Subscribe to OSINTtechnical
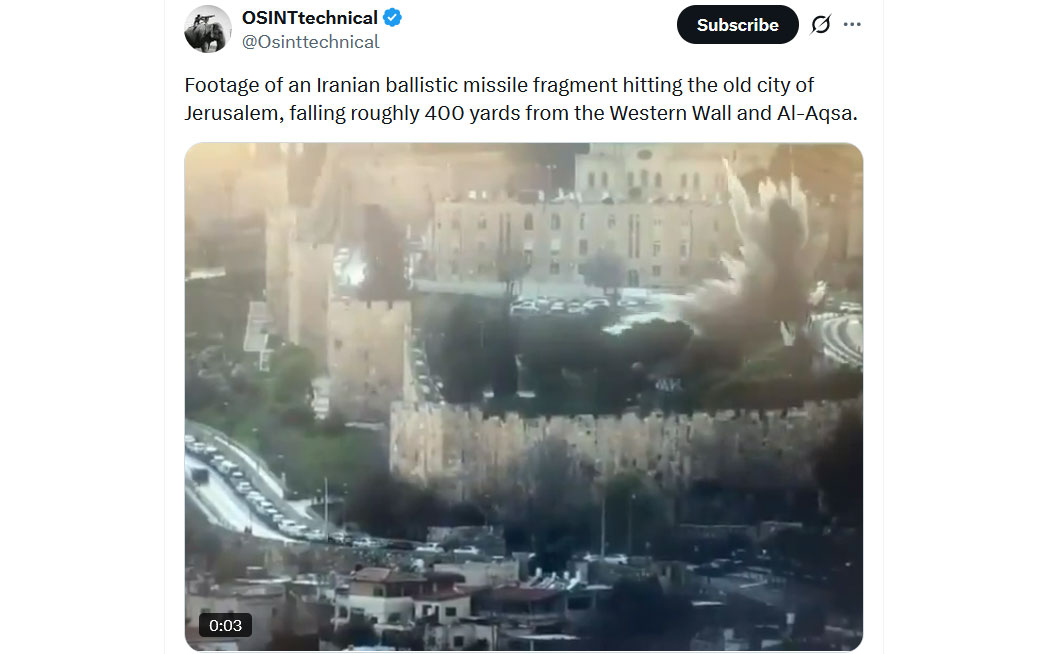The width and height of the screenshot is (1050, 654). (737, 25)
